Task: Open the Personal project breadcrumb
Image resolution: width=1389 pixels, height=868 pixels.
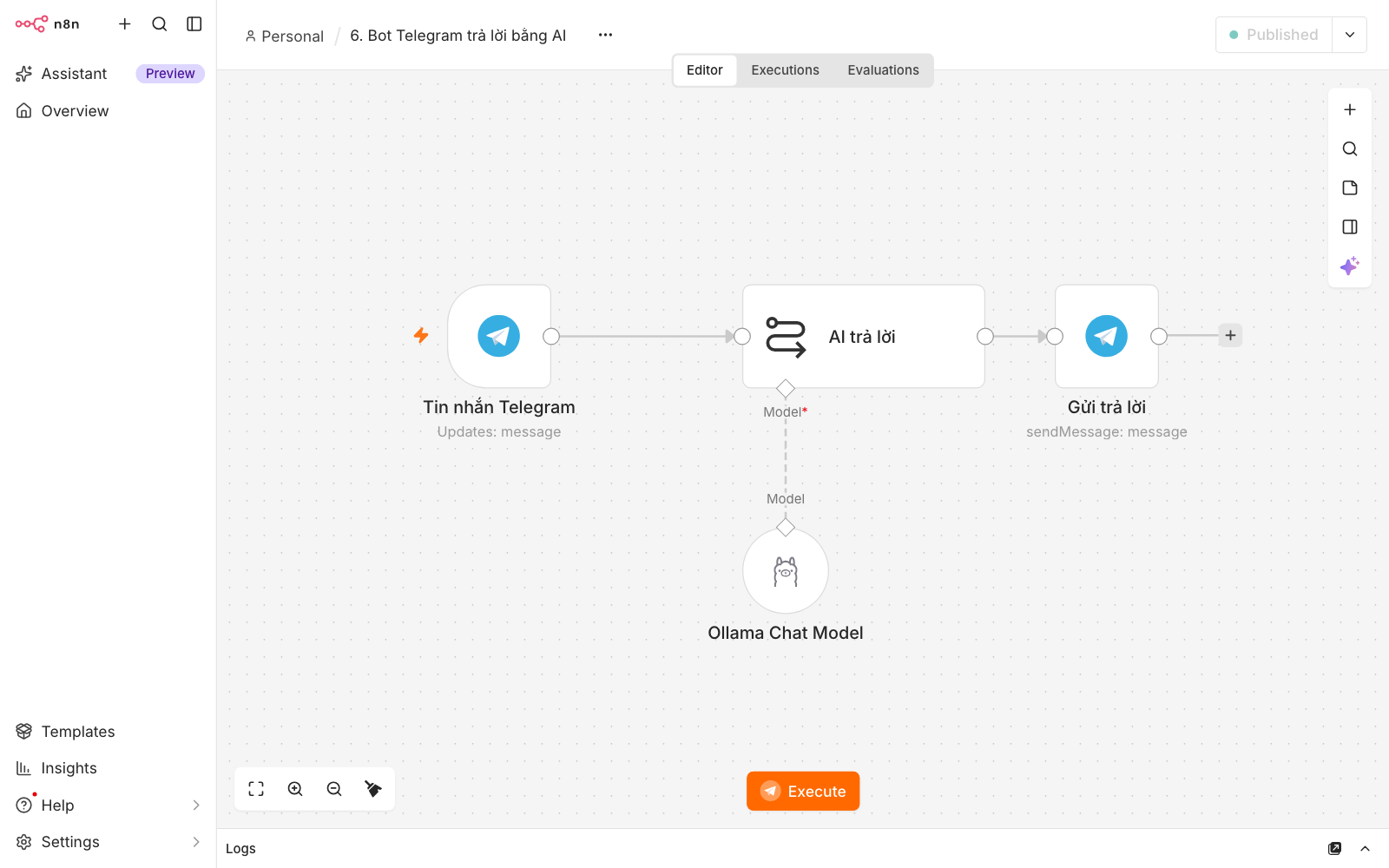Action: 284,36
